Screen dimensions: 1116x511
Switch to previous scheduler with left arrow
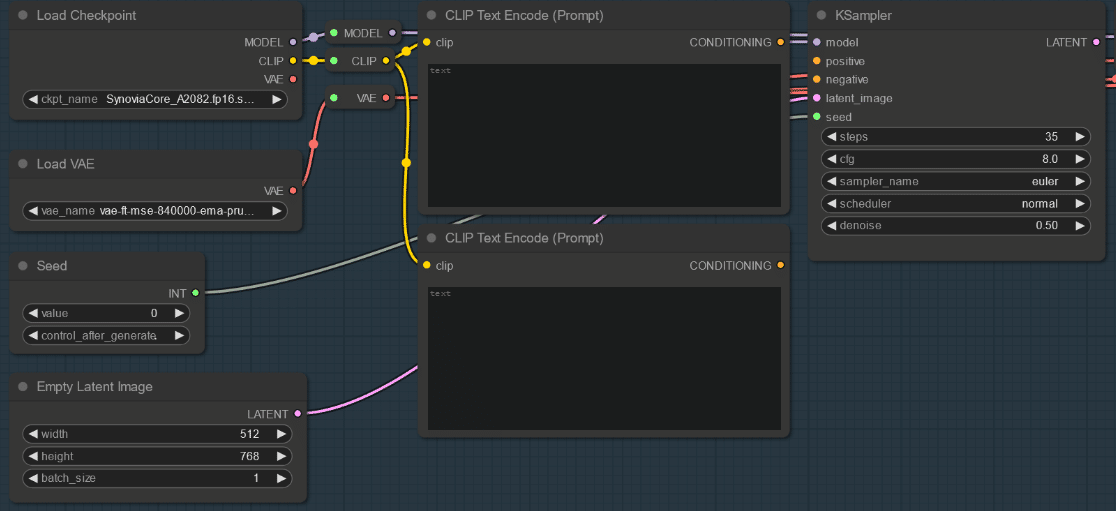(831, 204)
